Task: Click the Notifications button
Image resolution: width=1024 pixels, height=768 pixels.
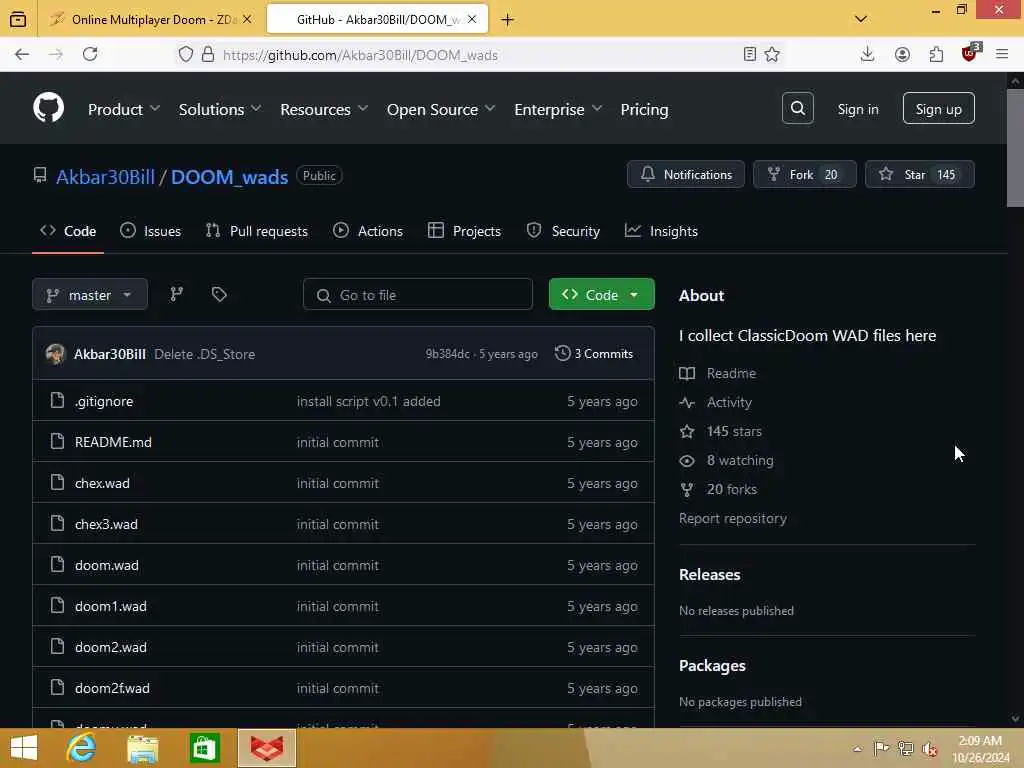Action: (686, 174)
